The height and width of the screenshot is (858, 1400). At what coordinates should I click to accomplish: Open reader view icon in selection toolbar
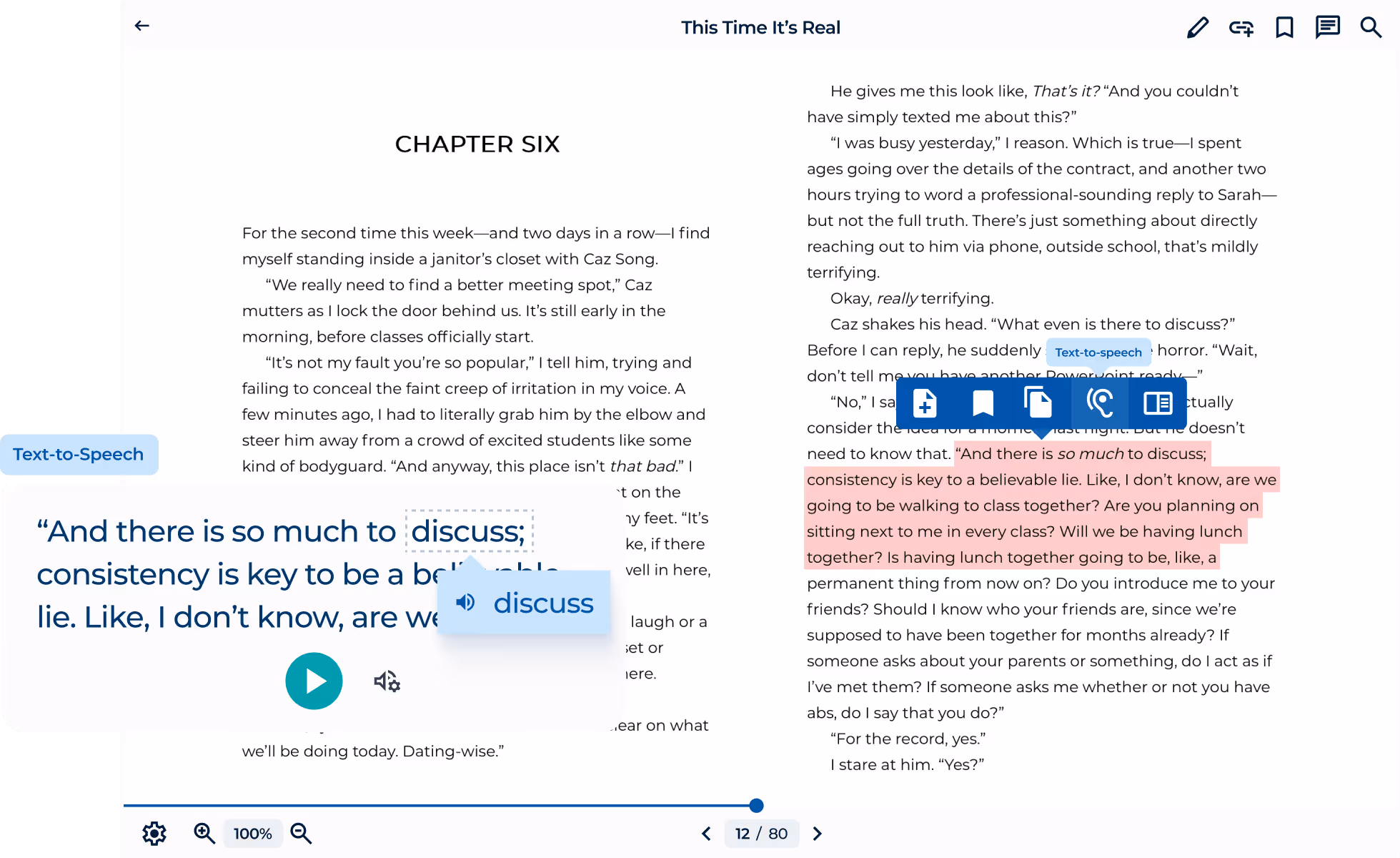1158,403
